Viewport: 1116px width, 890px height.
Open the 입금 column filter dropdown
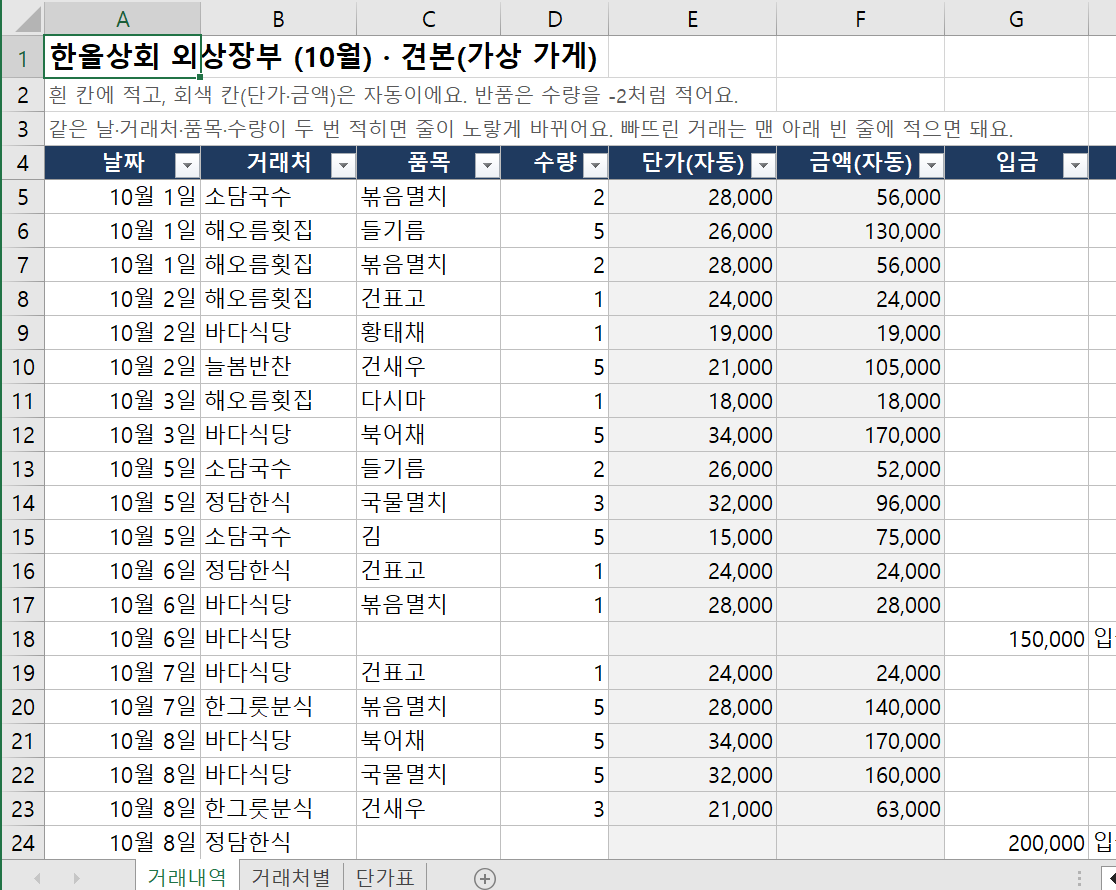[1075, 165]
